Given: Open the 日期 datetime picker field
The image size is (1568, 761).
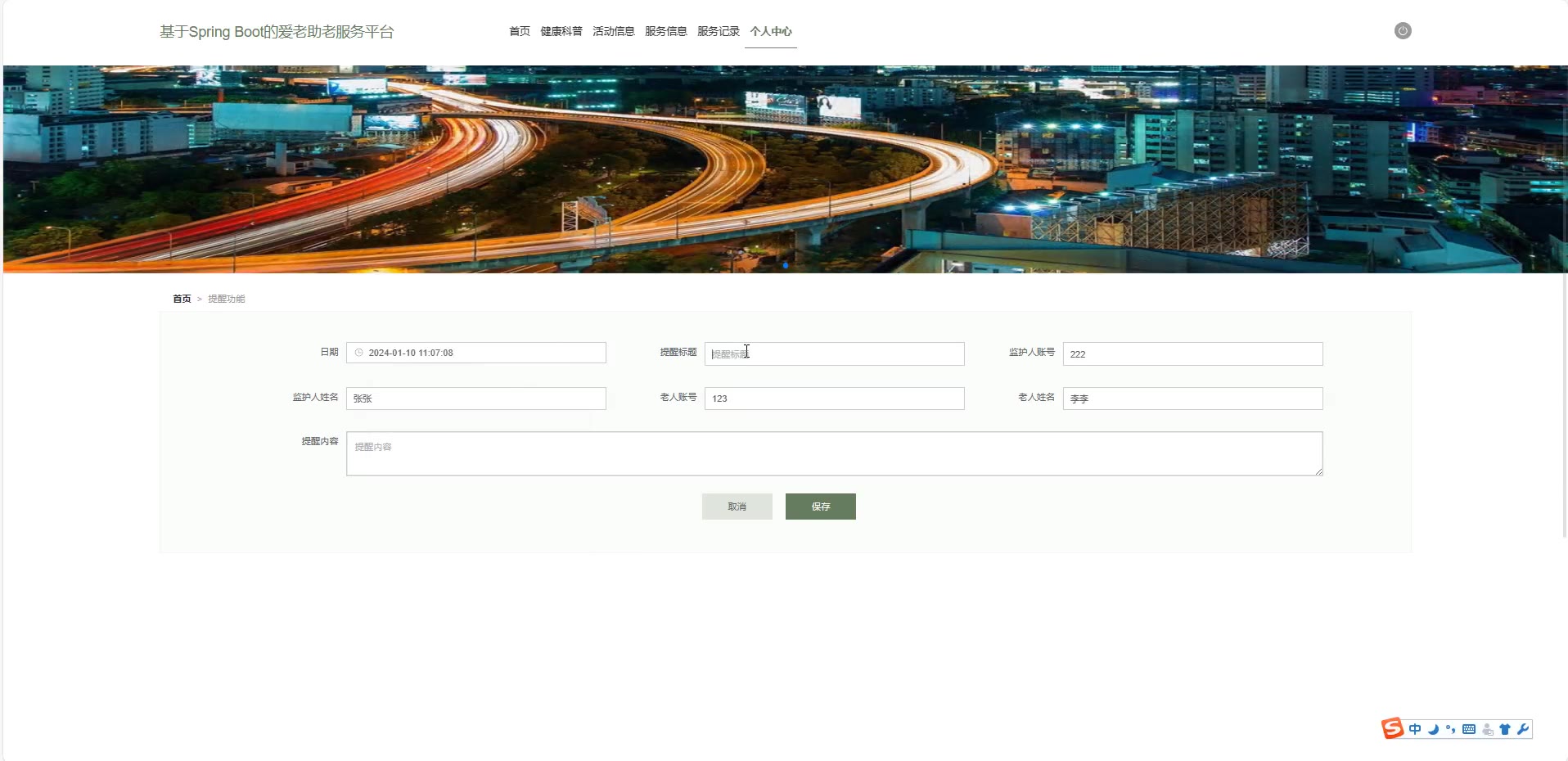Looking at the screenshot, I should coord(476,353).
